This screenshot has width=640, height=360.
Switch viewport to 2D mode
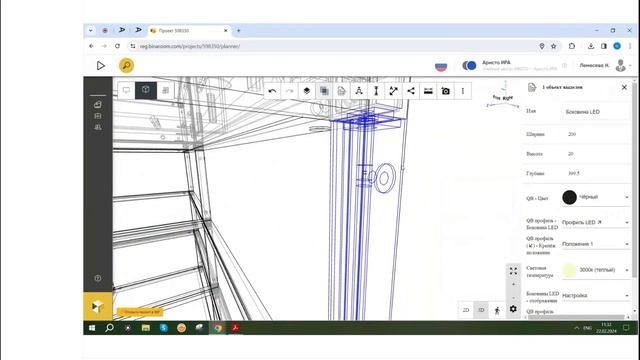tap(466, 310)
